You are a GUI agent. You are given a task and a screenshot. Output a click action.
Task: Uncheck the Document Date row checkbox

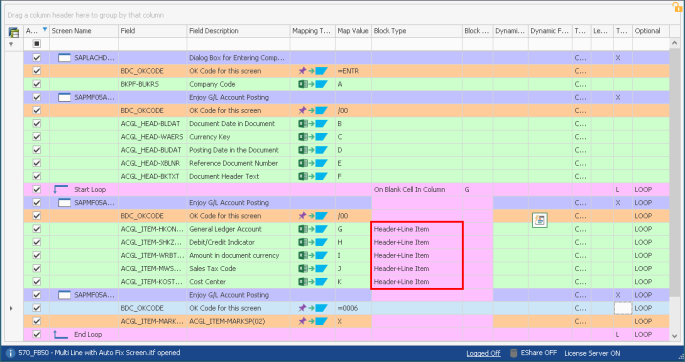(x=37, y=124)
